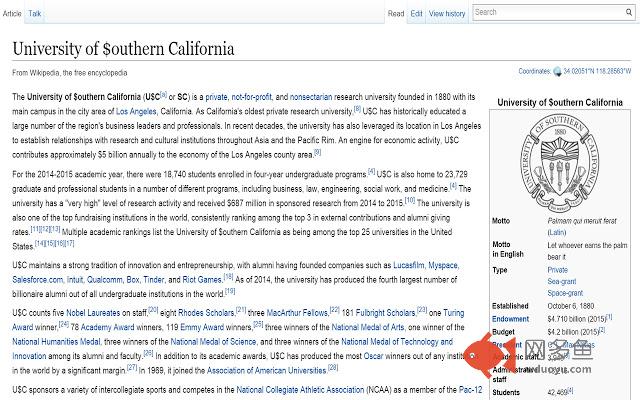640x400 pixels.
Task: Jump to footnote 10 reference
Action: (x=410, y=200)
